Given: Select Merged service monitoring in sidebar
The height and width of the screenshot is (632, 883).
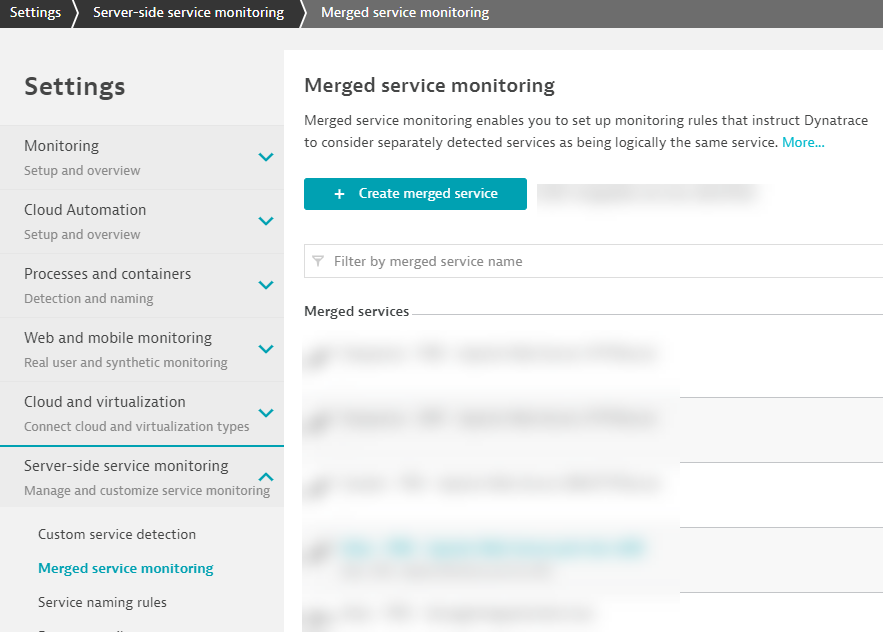Looking at the screenshot, I should [126, 568].
